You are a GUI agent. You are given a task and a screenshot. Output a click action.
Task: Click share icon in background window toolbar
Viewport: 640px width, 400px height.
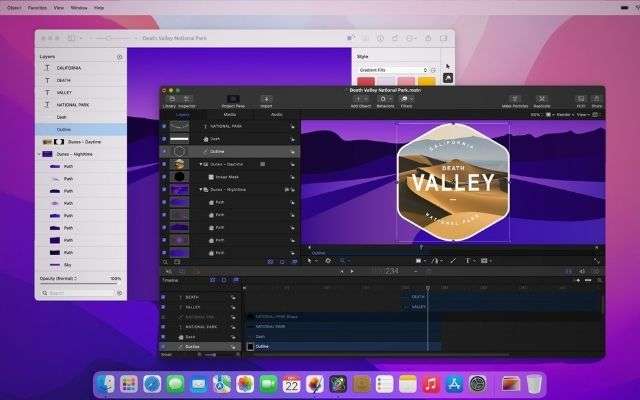[x=428, y=38]
